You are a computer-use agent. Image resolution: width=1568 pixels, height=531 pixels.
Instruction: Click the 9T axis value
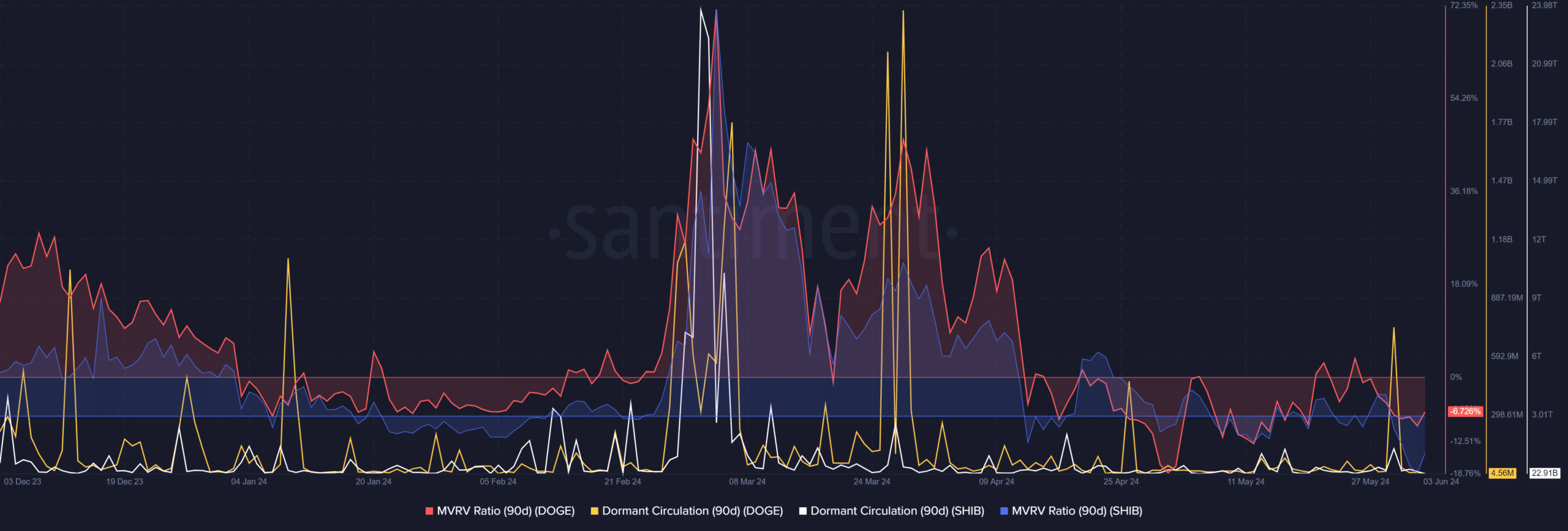(x=1537, y=298)
